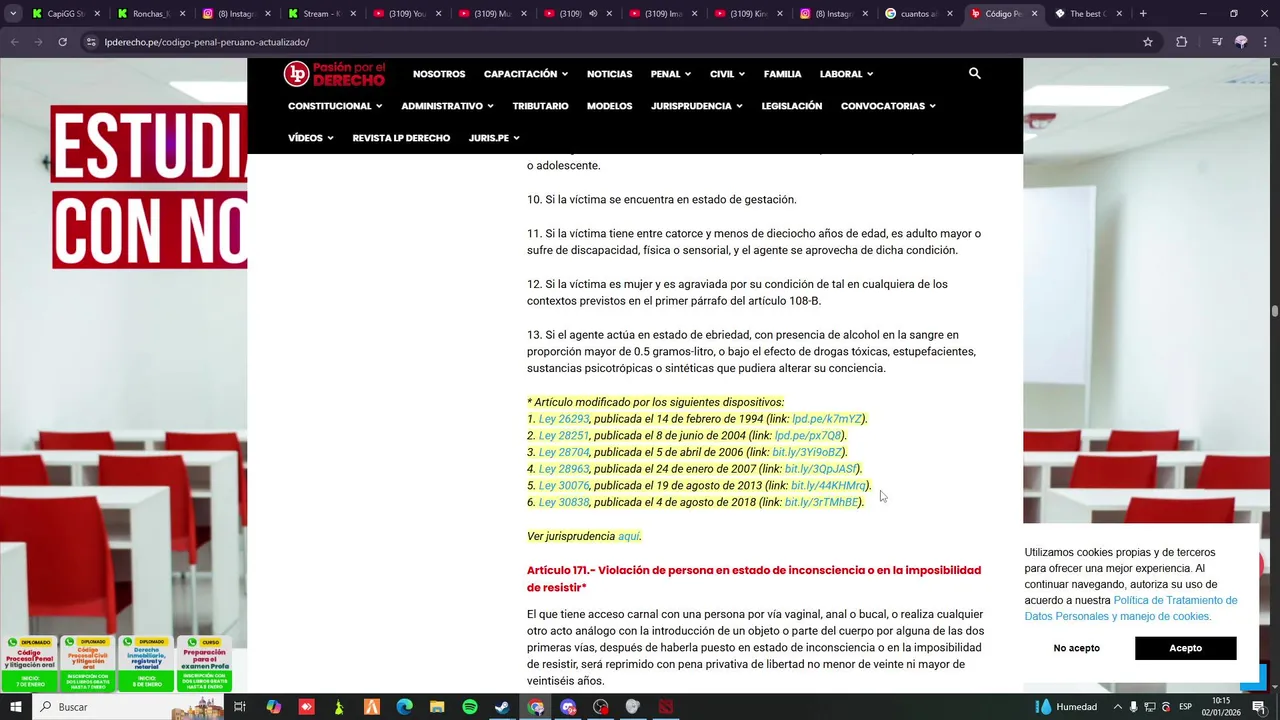
Task: View site information icon in address bar
Action: pyautogui.click(x=91, y=42)
